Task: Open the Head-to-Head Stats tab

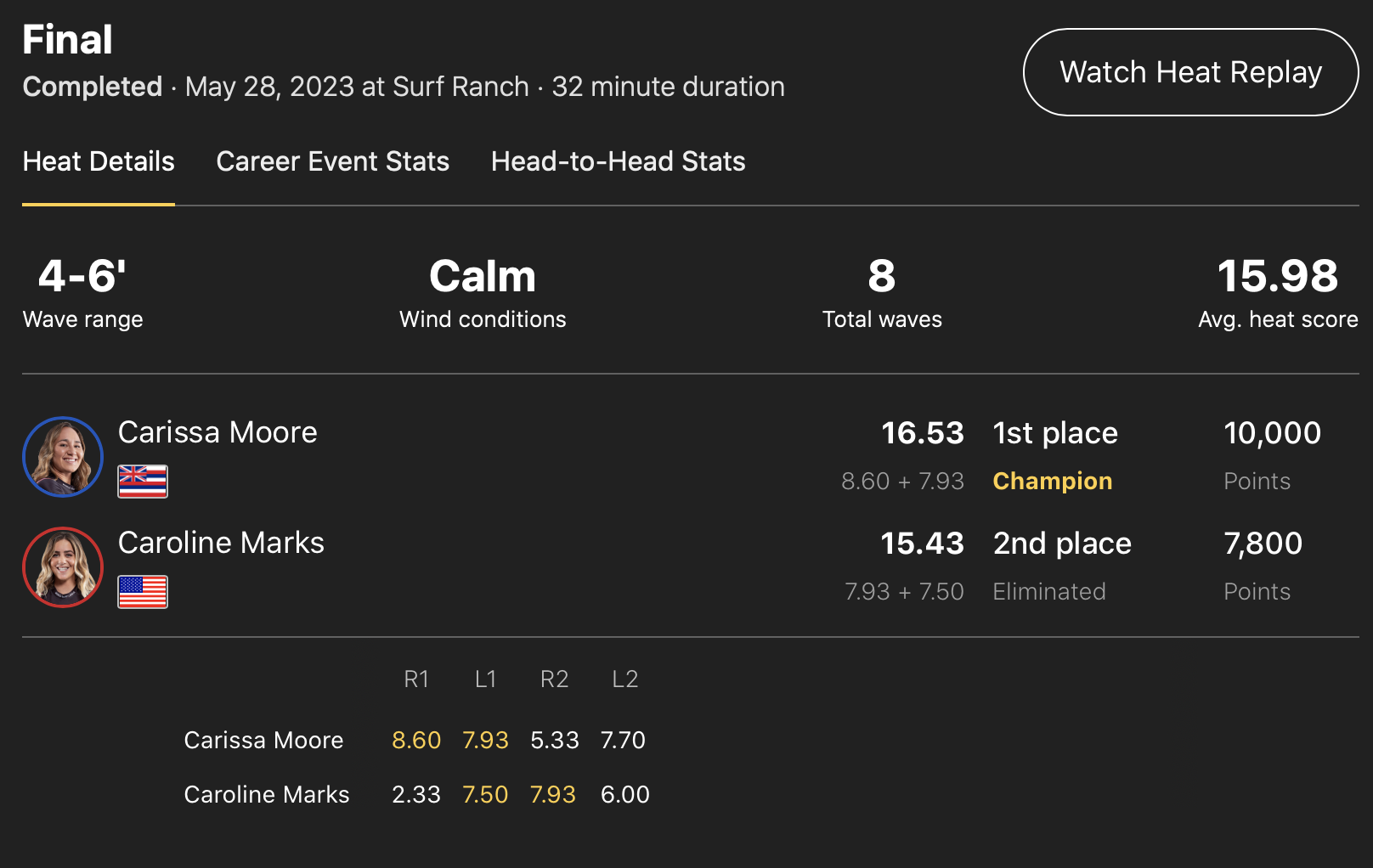Action: (x=618, y=161)
